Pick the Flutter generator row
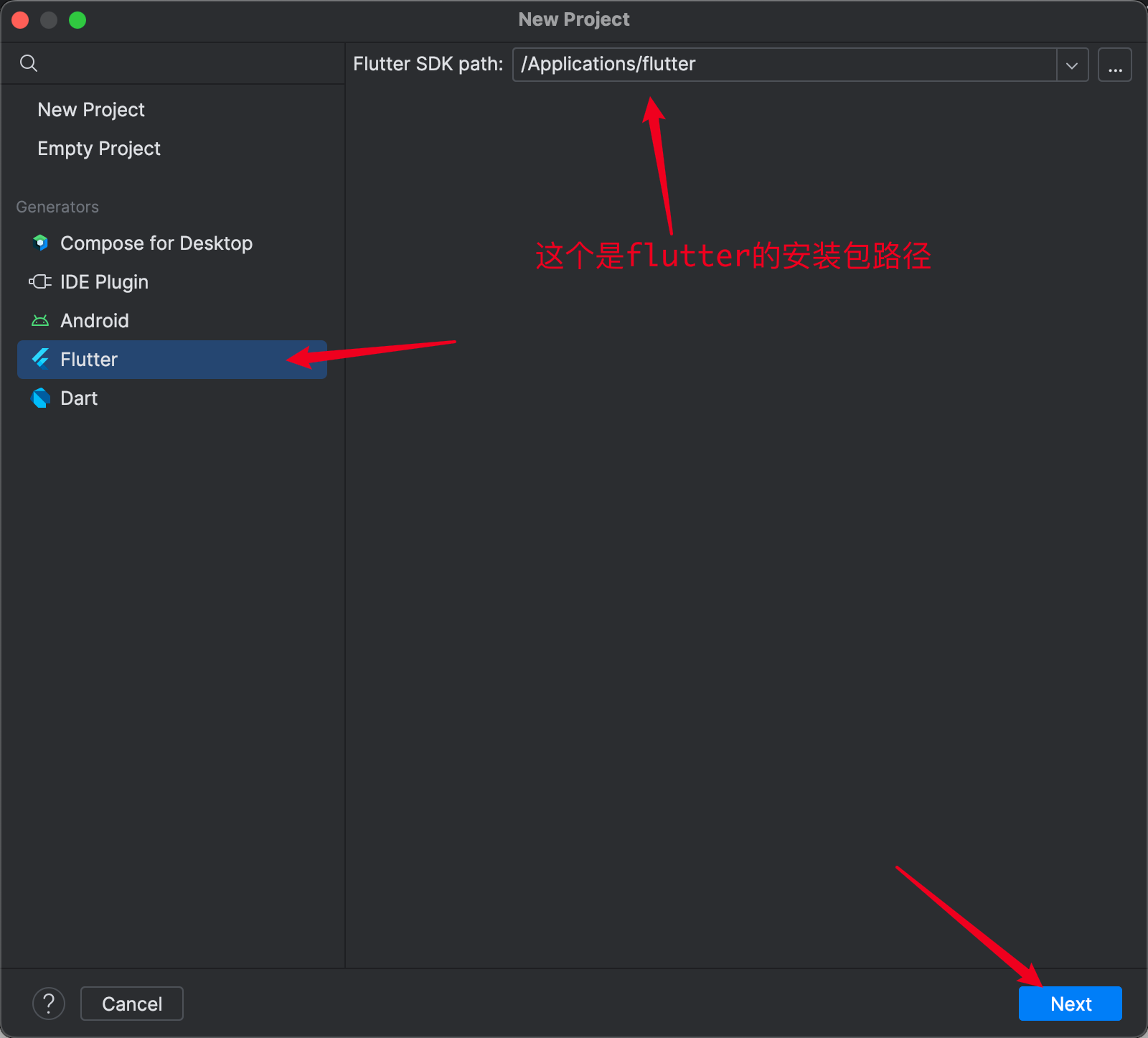 (172, 359)
